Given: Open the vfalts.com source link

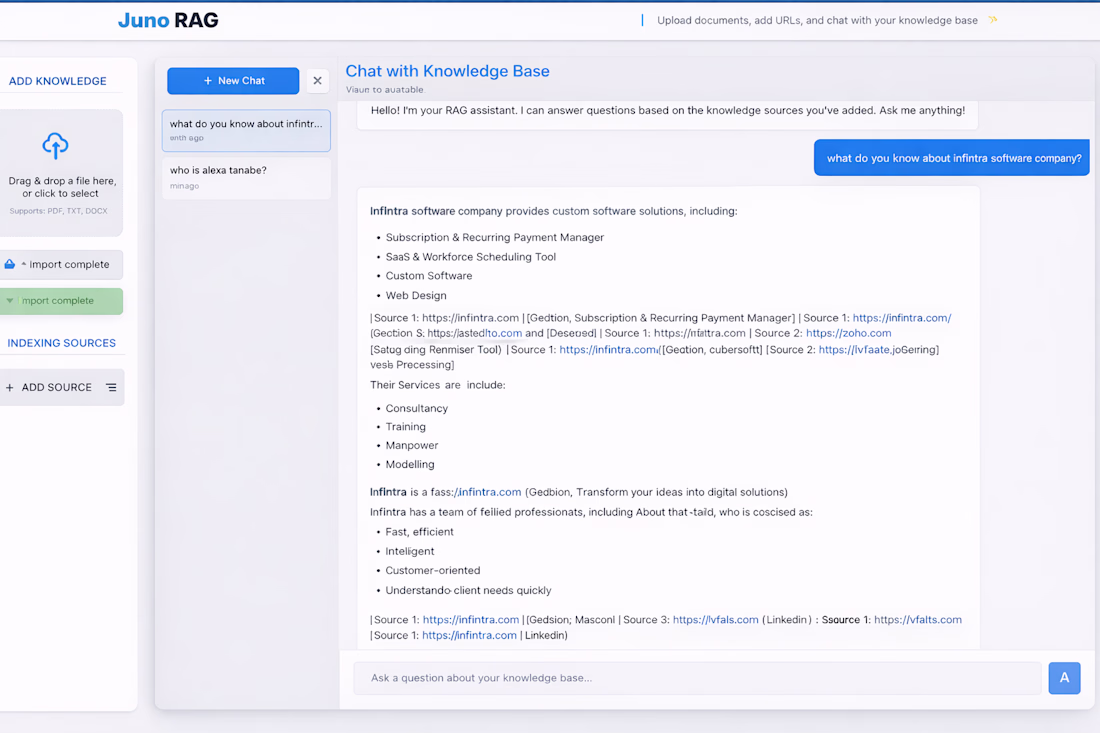Looking at the screenshot, I should point(917,620).
